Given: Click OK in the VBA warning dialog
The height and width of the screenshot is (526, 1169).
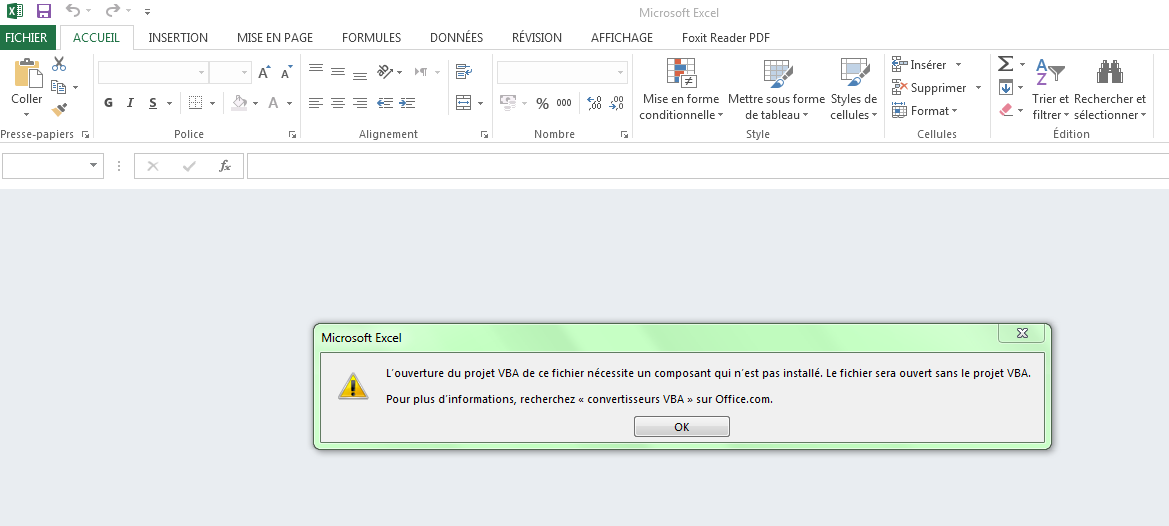Looking at the screenshot, I should [x=681, y=427].
